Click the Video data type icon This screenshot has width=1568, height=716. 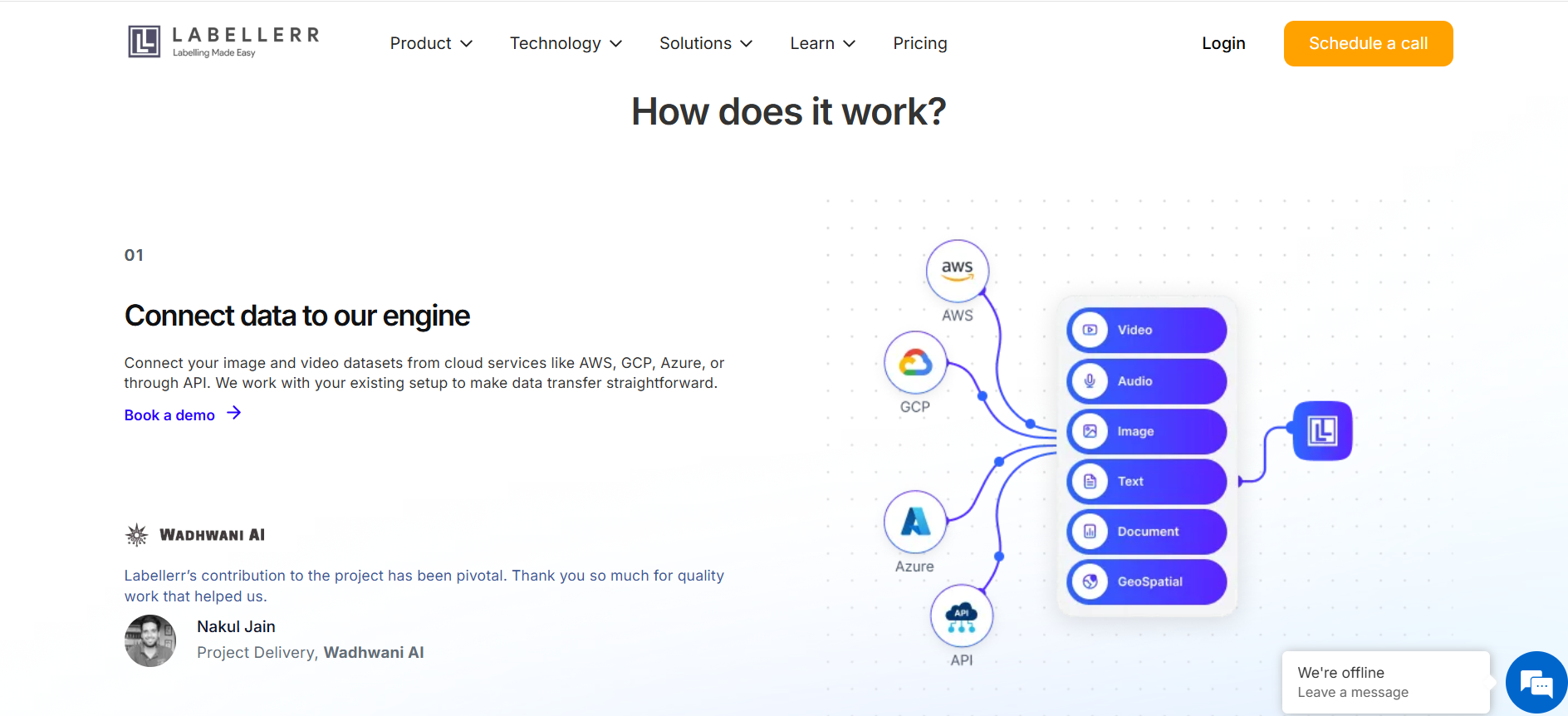[x=1090, y=330]
